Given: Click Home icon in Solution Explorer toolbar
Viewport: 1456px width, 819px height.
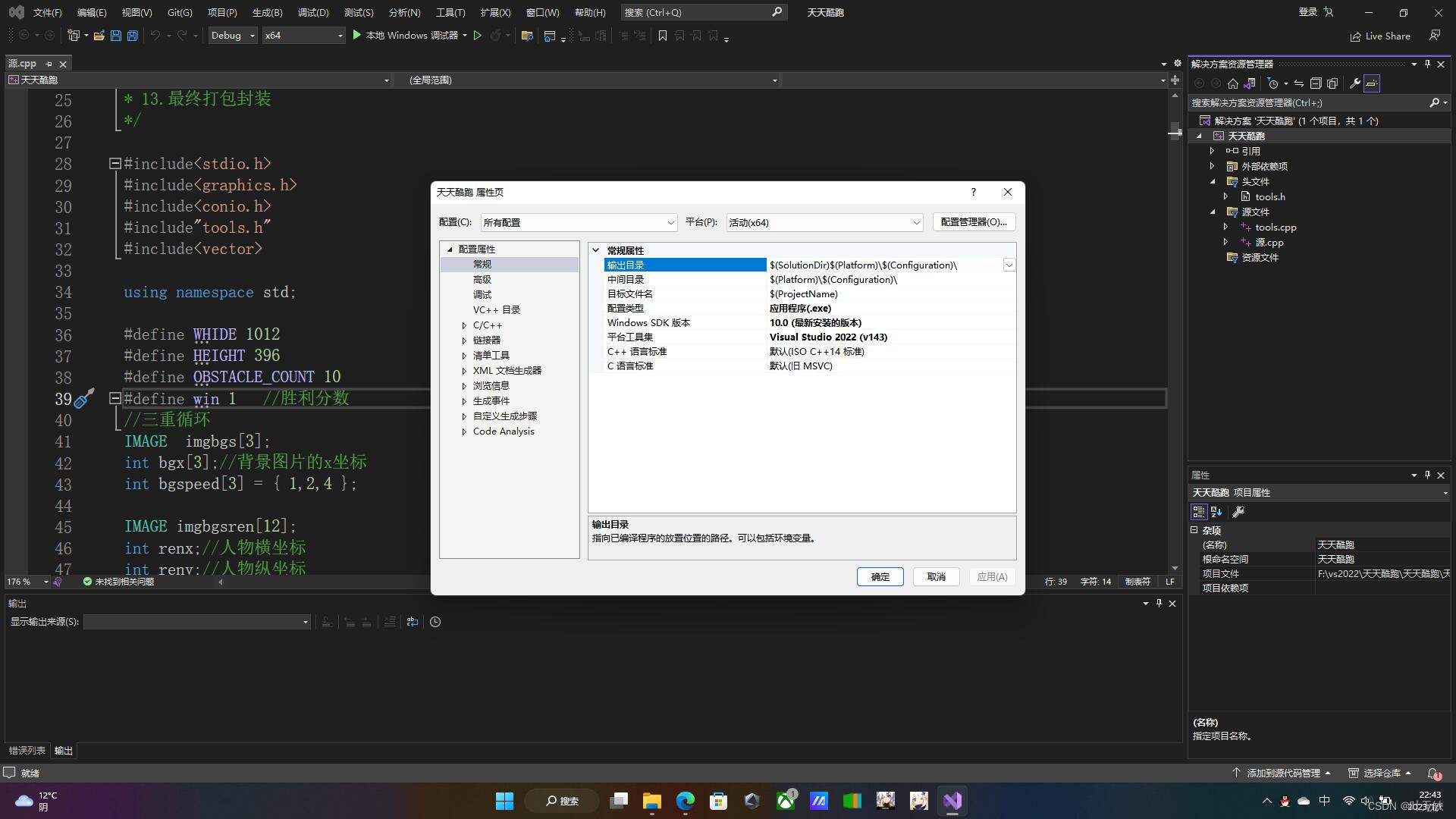Looking at the screenshot, I should pyautogui.click(x=1233, y=83).
